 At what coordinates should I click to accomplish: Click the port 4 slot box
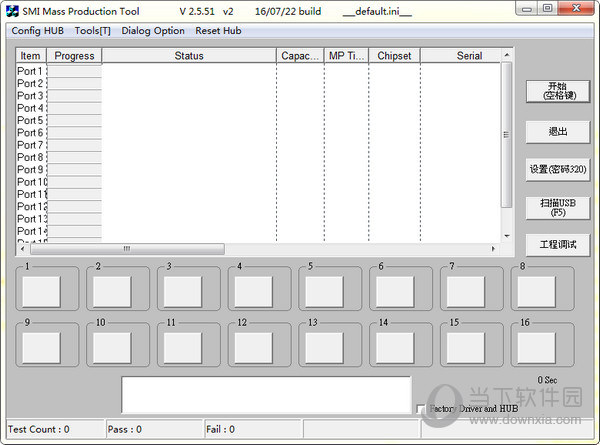254,292
